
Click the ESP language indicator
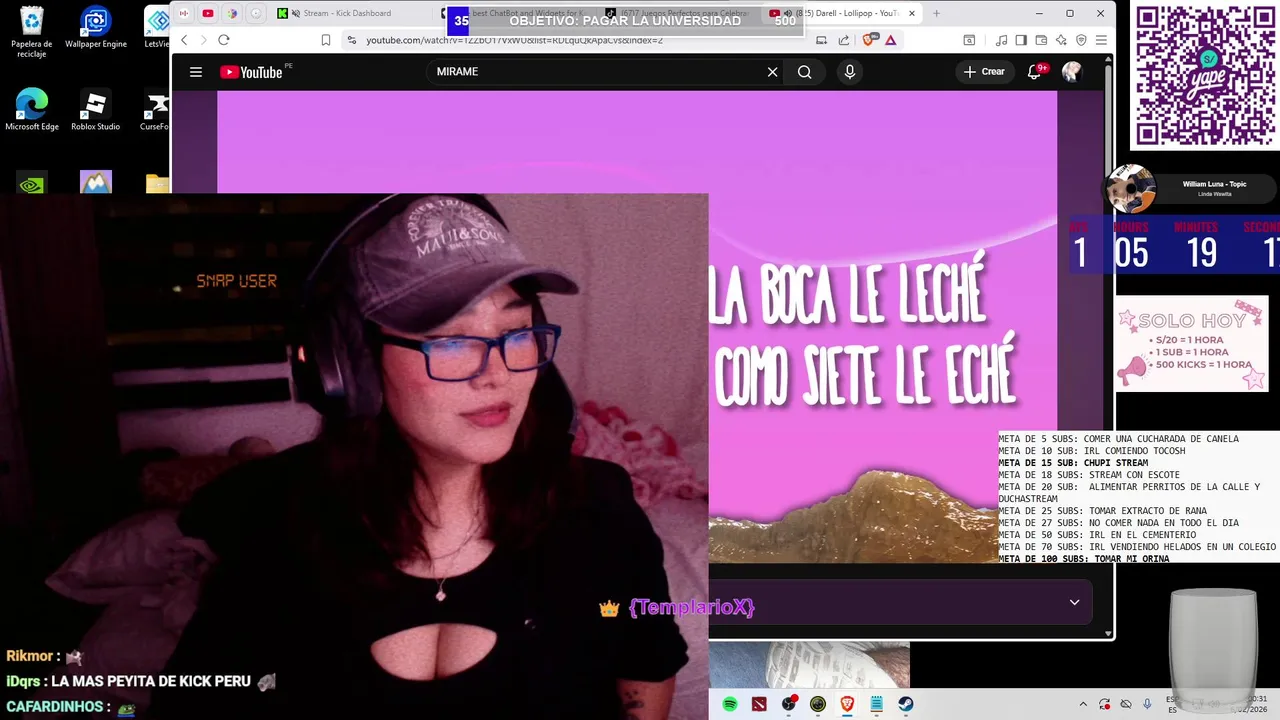tap(1173, 704)
